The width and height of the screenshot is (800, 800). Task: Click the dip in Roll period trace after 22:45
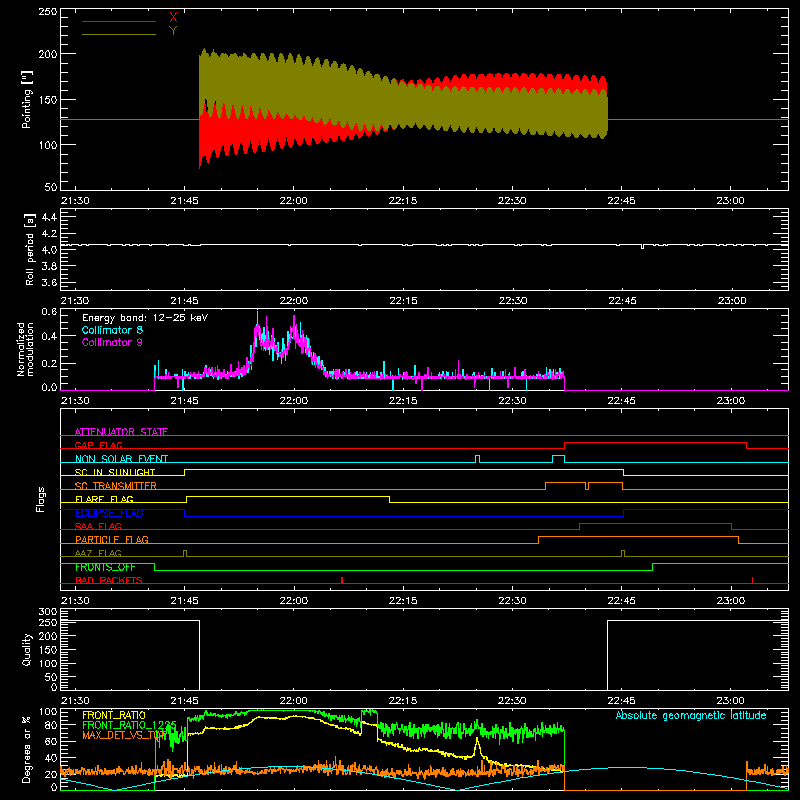(642, 246)
